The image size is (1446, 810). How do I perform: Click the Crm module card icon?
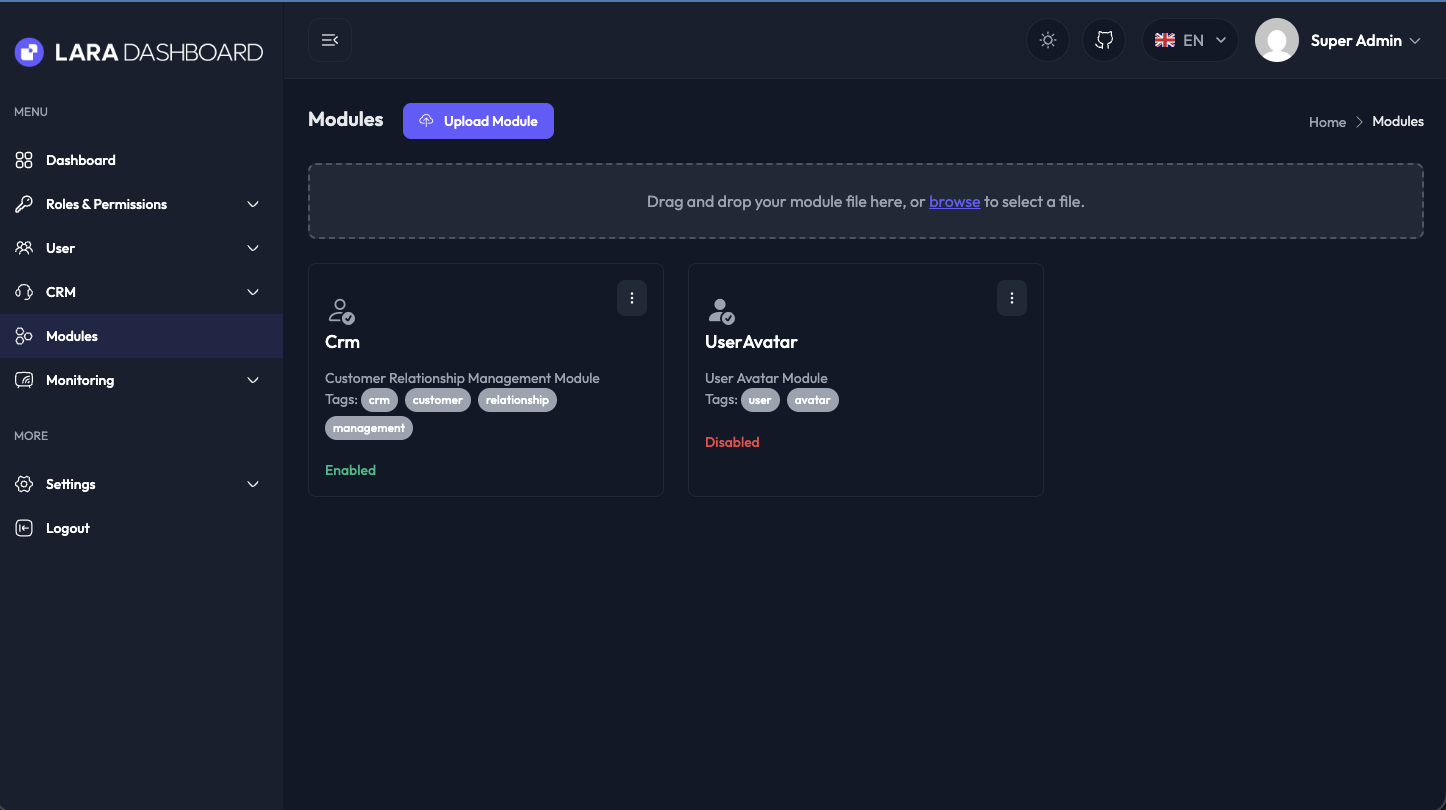(341, 311)
